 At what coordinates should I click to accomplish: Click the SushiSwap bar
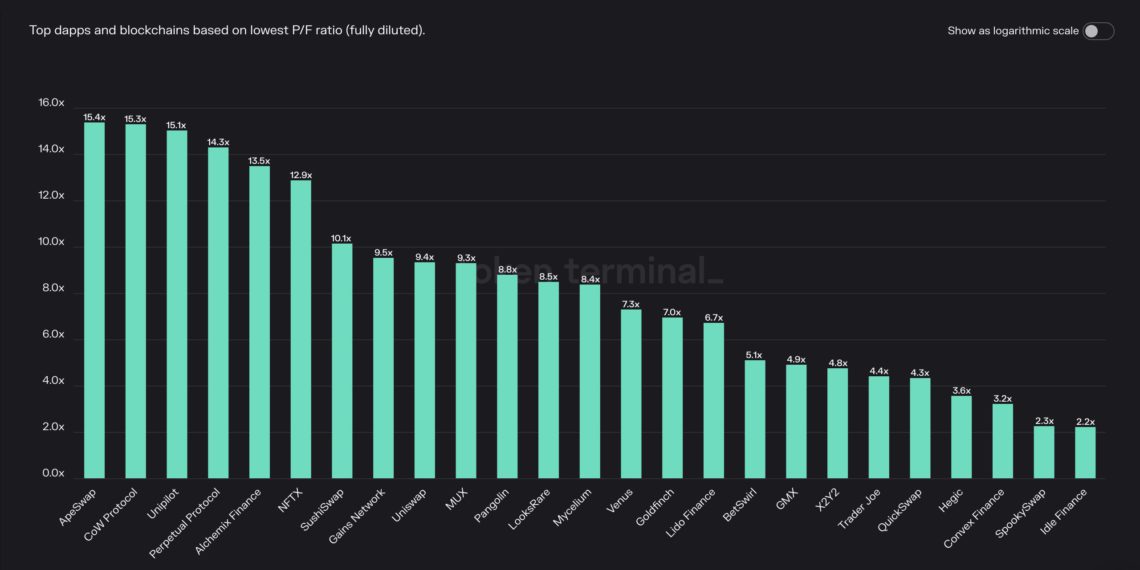(342, 361)
